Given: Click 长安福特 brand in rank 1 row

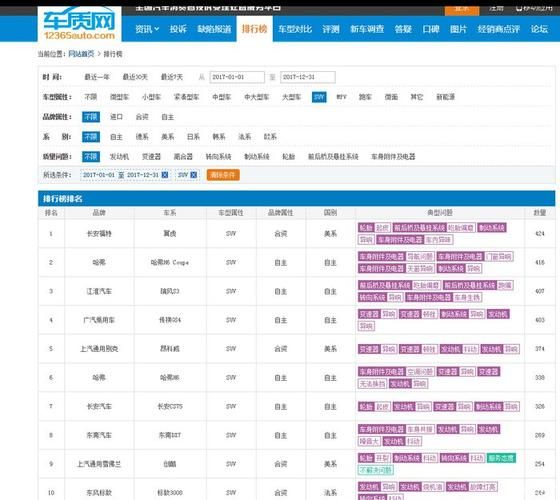Looking at the screenshot, I should [x=99, y=234].
